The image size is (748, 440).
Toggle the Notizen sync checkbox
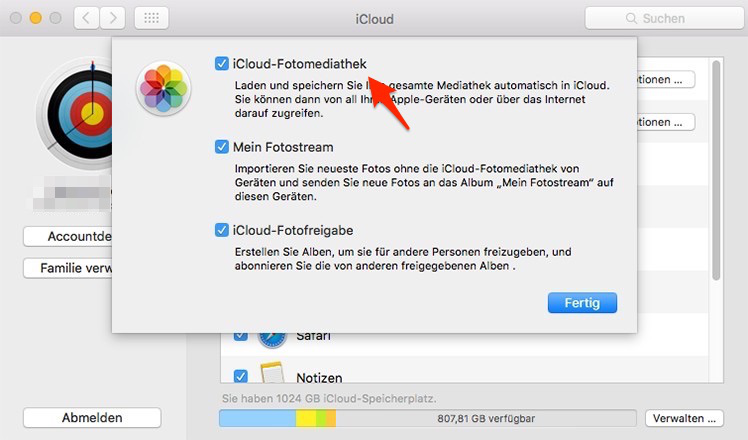(241, 376)
